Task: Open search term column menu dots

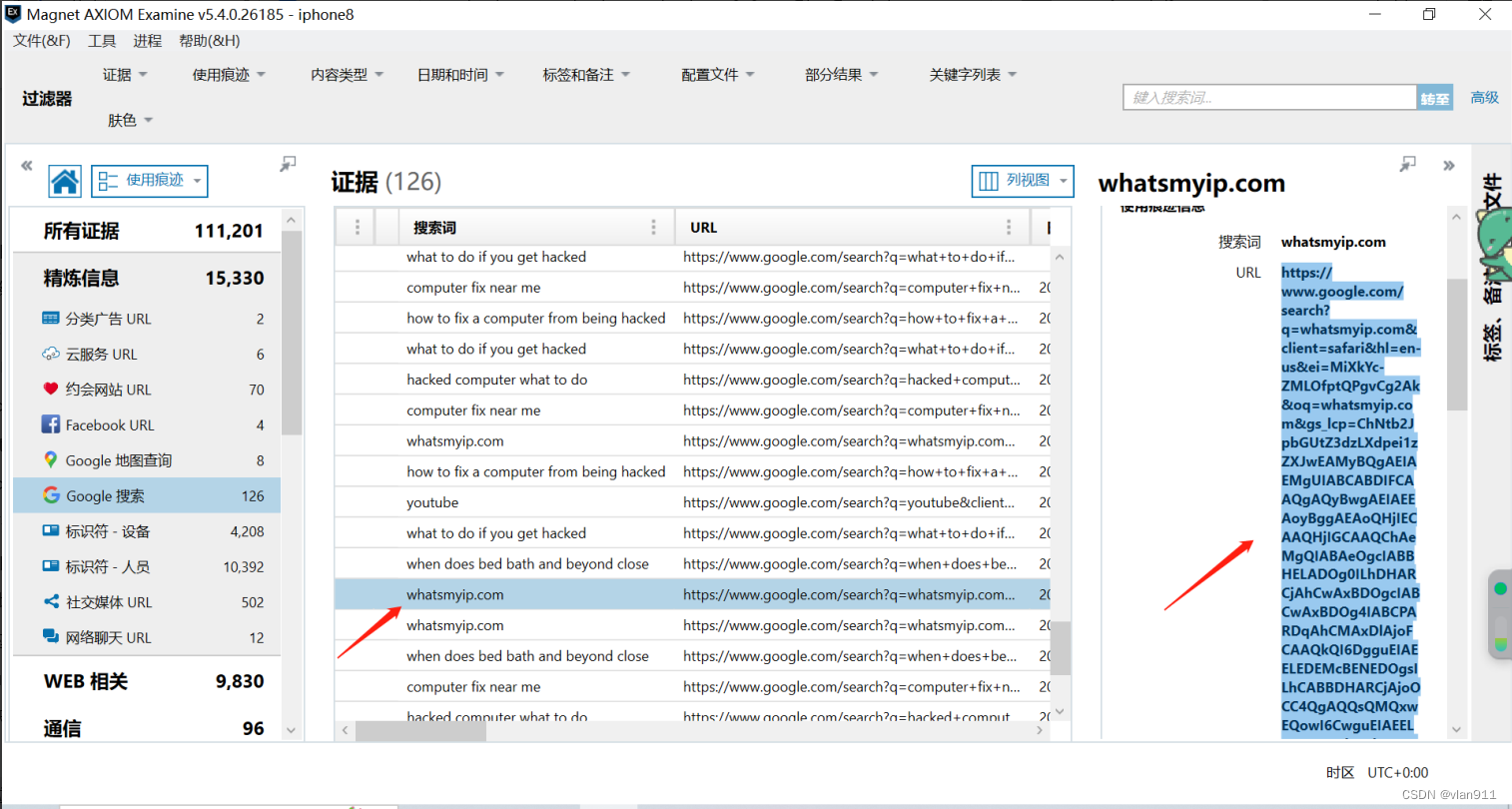Action: (x=654, y=228)
